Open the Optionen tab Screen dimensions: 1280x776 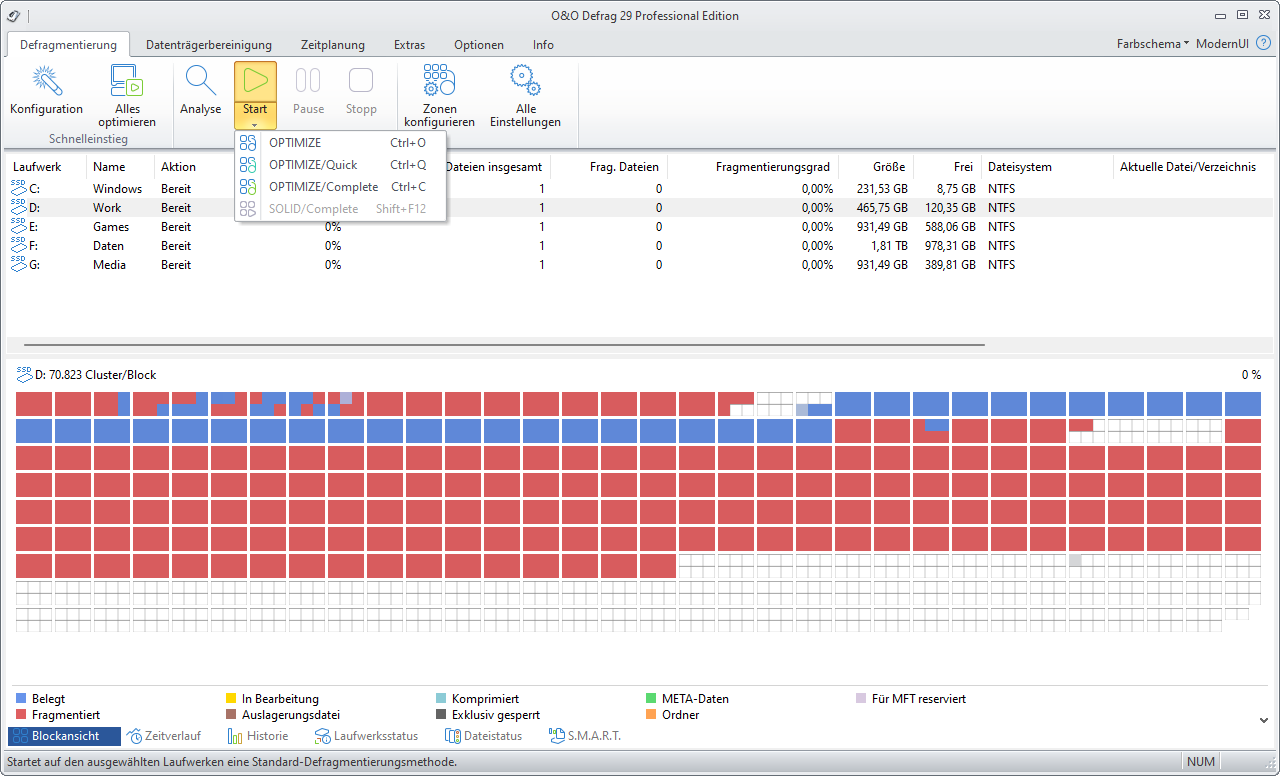479,45
